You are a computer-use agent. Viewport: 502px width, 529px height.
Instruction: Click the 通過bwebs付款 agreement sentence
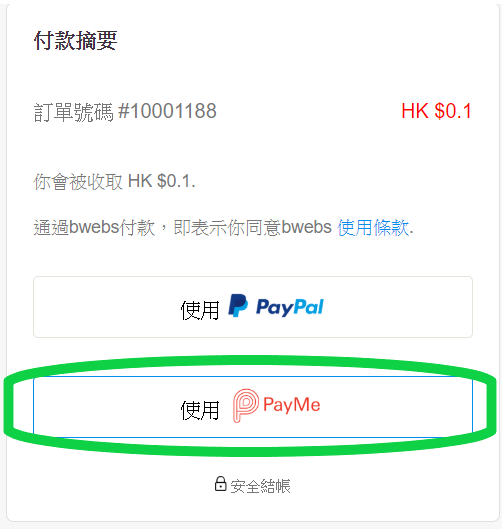223,227
